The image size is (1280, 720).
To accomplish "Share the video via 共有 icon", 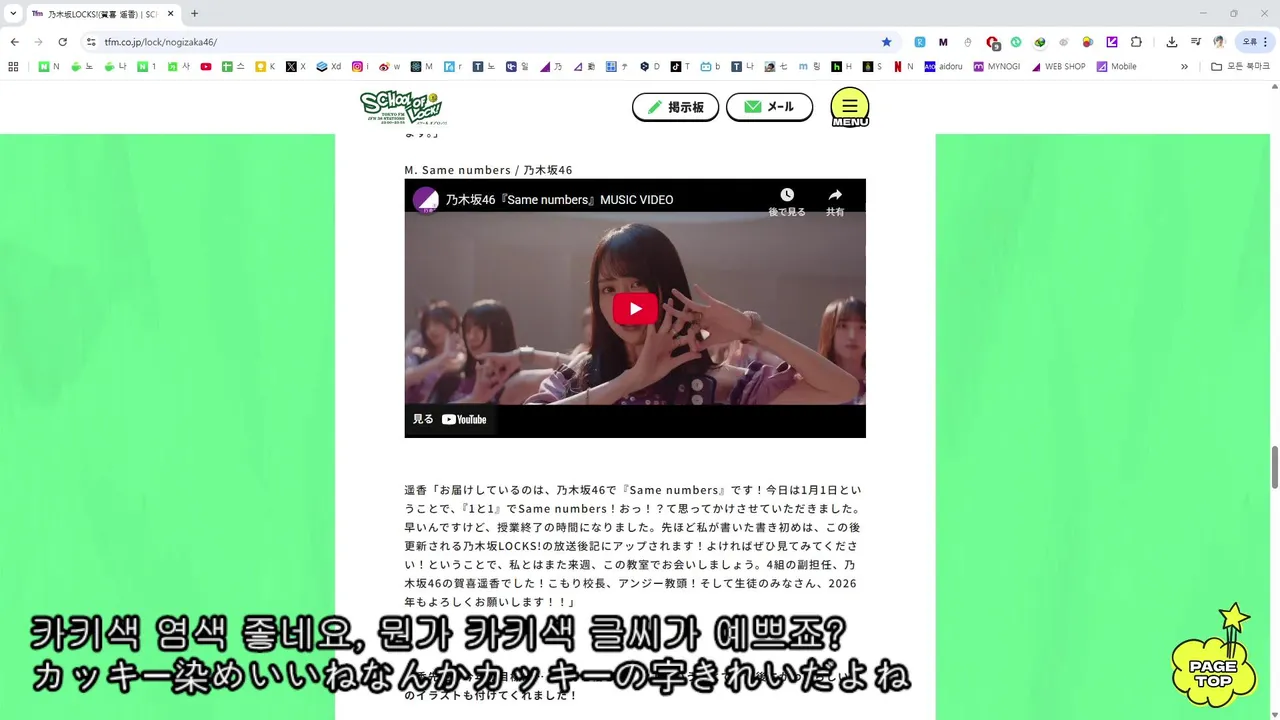I will [835, 202].
